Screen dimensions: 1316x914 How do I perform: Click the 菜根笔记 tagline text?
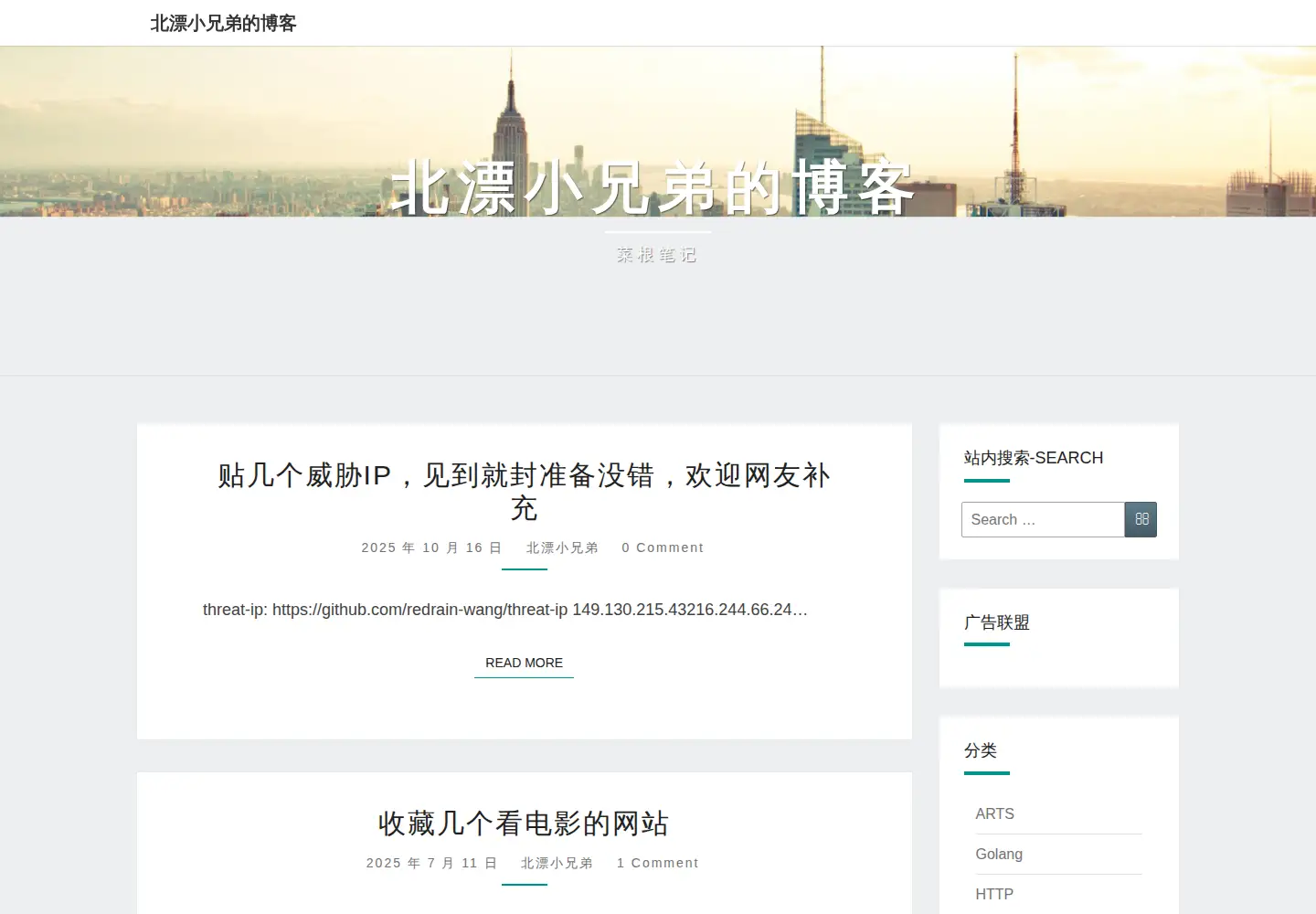coord(657,255)
